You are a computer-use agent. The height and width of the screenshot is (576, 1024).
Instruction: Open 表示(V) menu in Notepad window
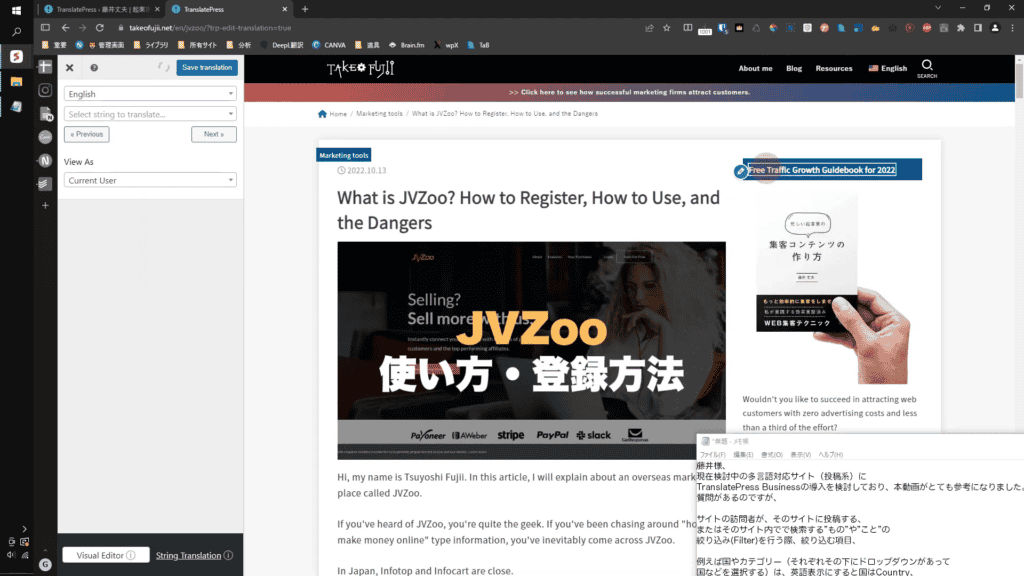click(x=801, y=455)
